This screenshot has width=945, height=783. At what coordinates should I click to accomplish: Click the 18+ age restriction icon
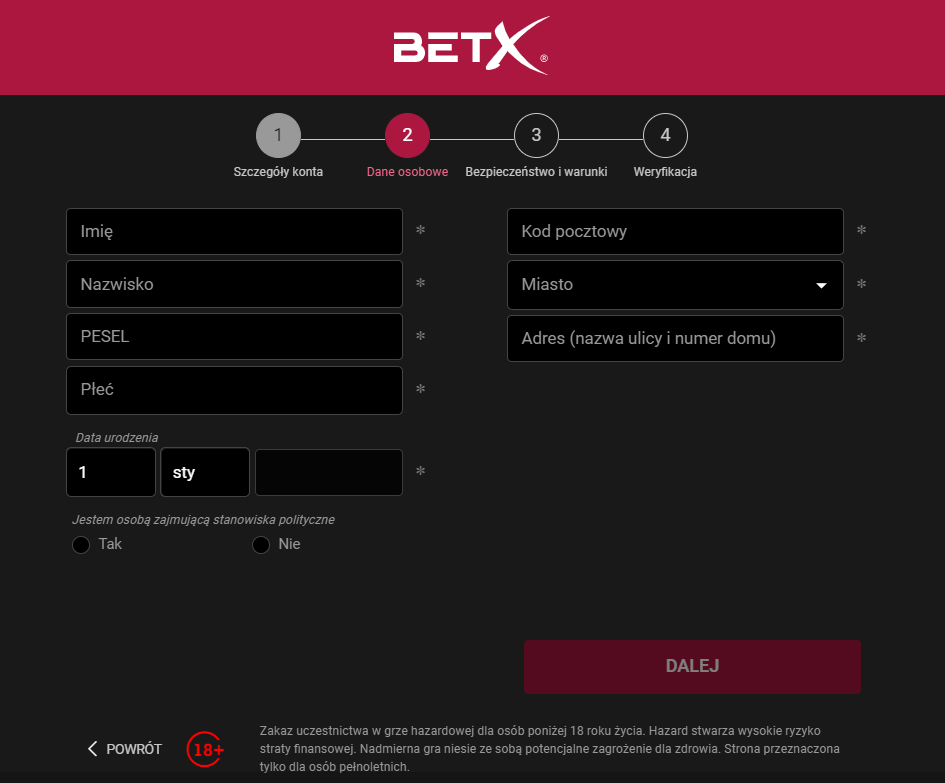coord(206,749)
